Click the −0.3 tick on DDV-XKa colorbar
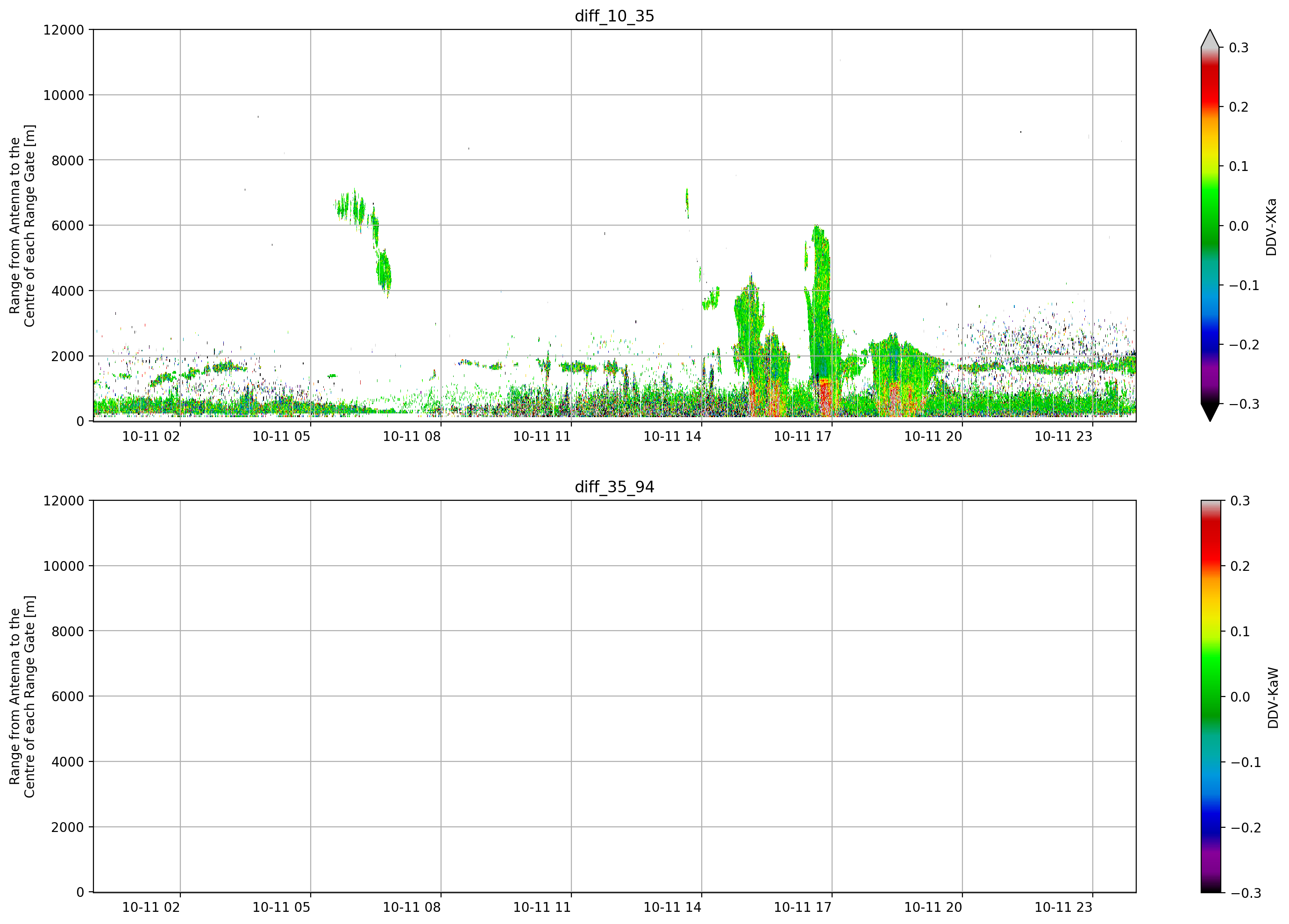Image resolution: width=1289 pixels, height=924 pixels. pos(1244,404)
